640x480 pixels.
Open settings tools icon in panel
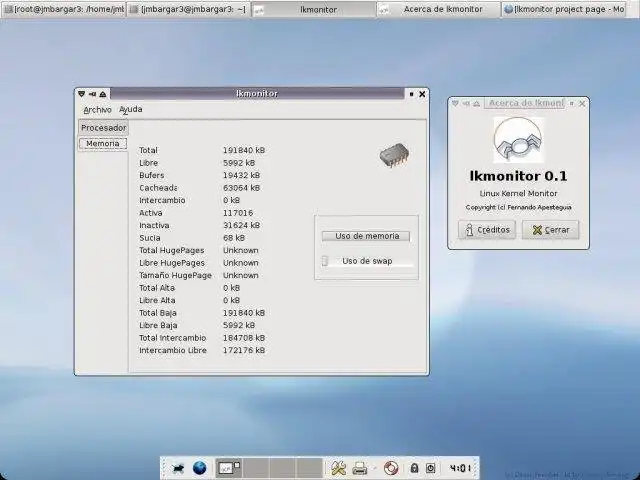338,468
